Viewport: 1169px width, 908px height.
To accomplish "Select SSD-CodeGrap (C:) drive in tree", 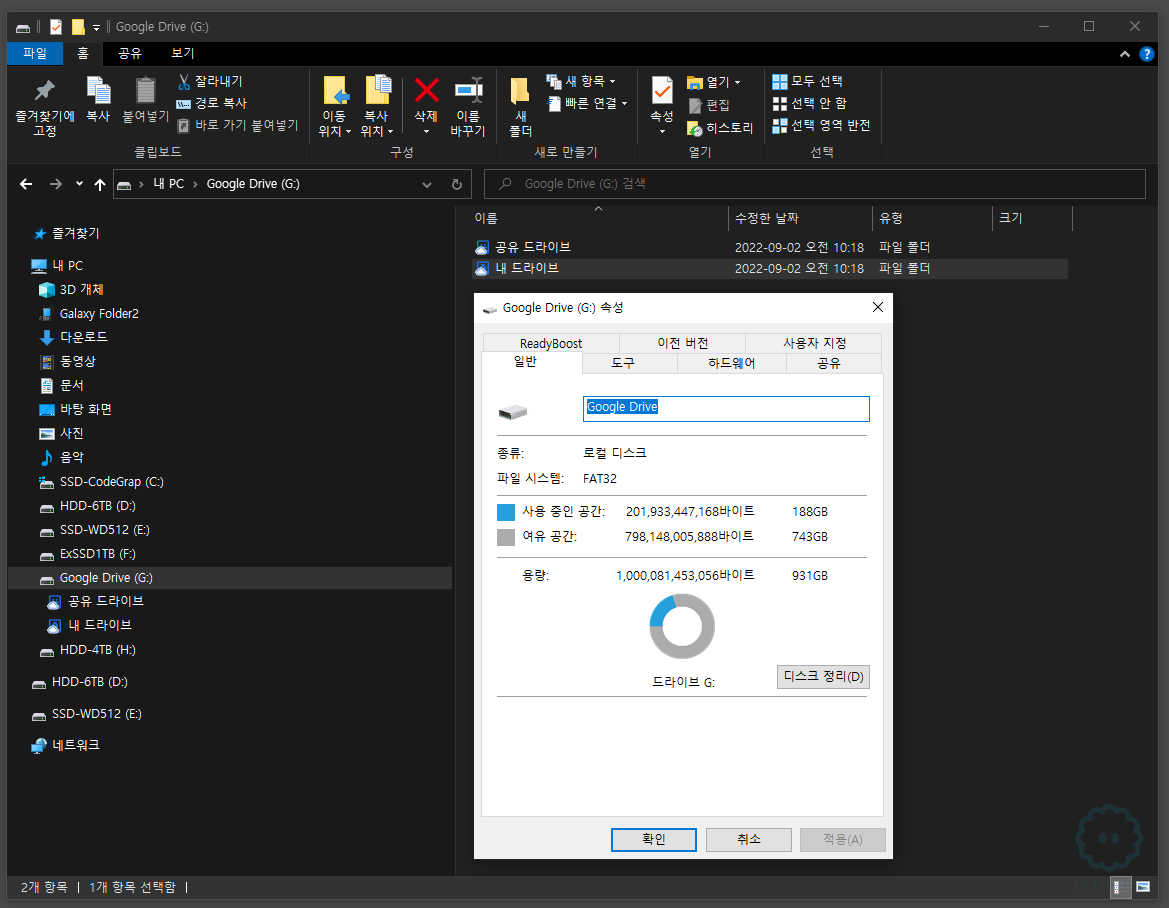I will pyautogui.click(x=112, y=482).
